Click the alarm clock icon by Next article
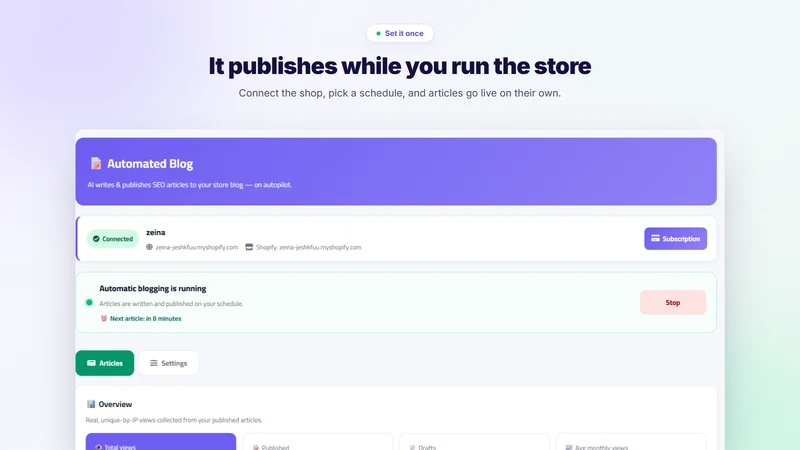The width and height of the screenshot is (800, 450). (104, 318)
